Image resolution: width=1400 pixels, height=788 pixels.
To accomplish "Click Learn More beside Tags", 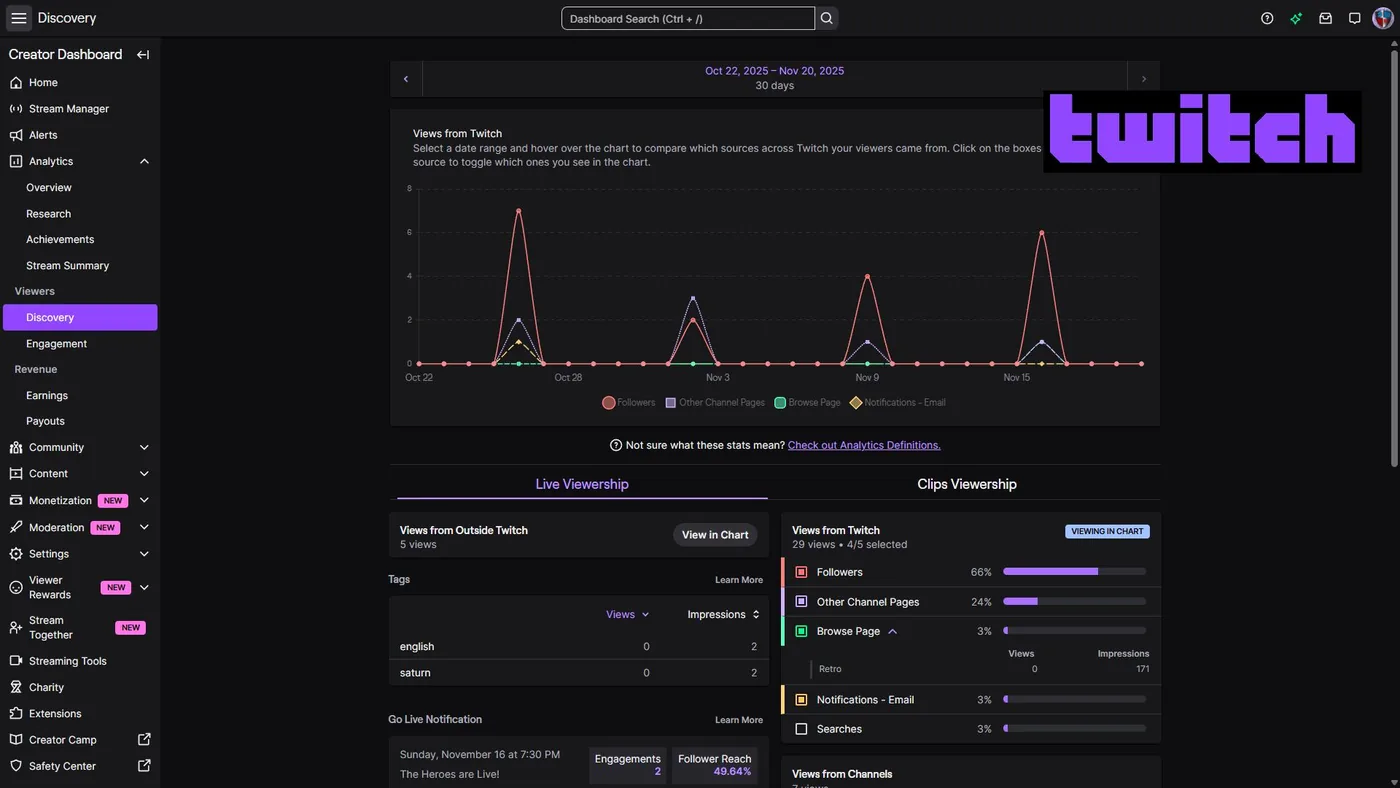I will pyautogui.click(x=739, y=580).
